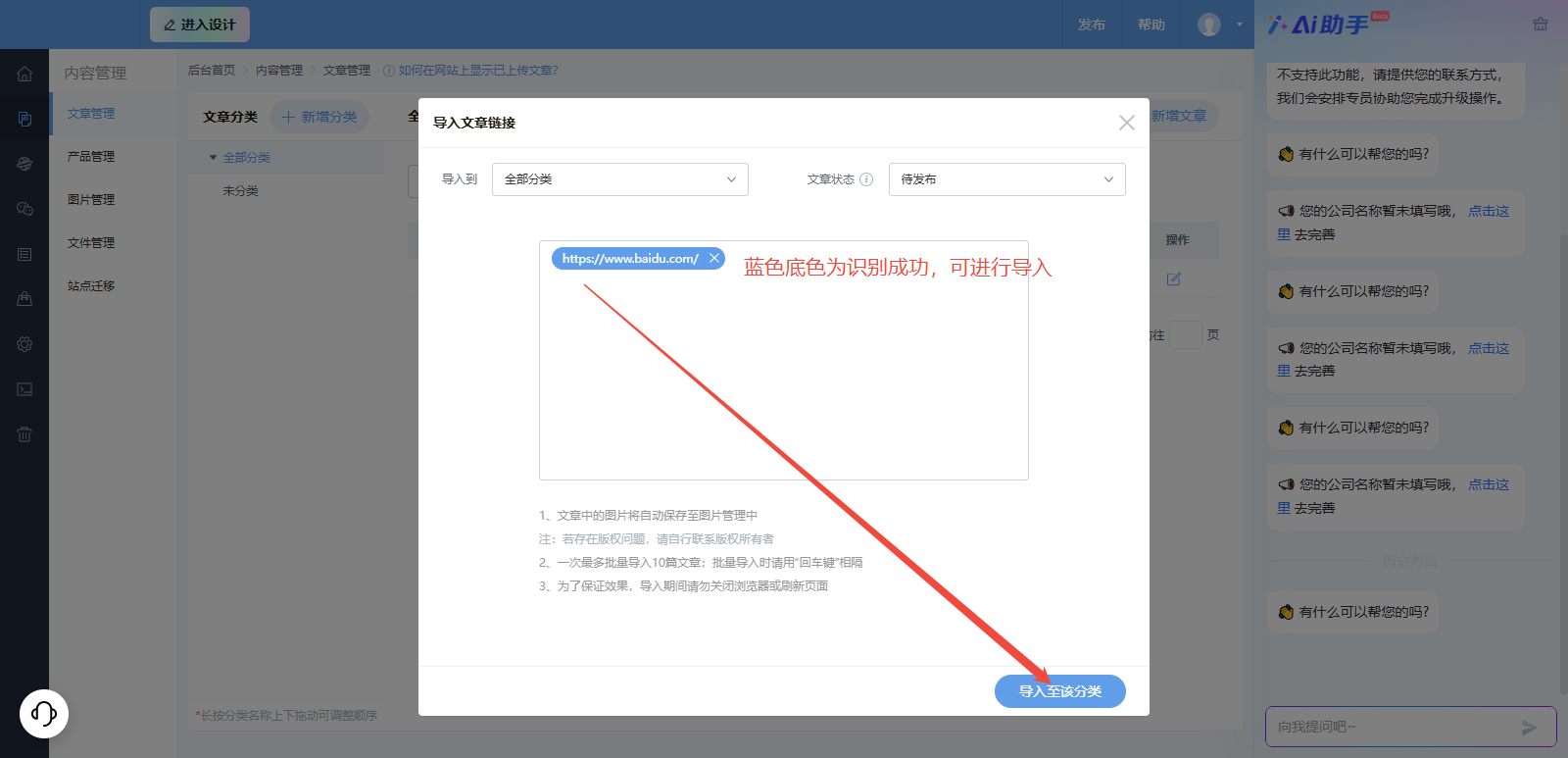Click the 操作 column header
This screenshot has width=1568, height=758.
tap(1177, 240)
